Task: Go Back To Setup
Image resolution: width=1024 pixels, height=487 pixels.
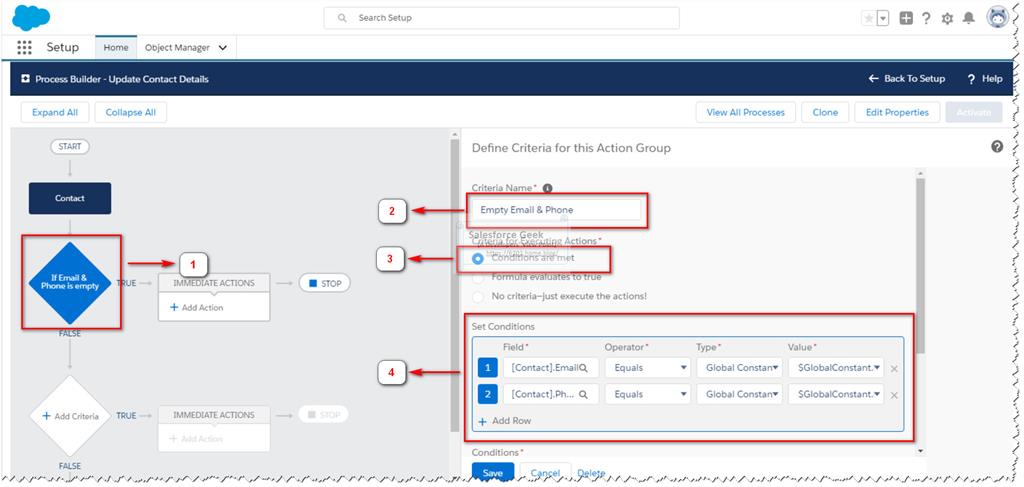Action: click(x=906, y=78)
